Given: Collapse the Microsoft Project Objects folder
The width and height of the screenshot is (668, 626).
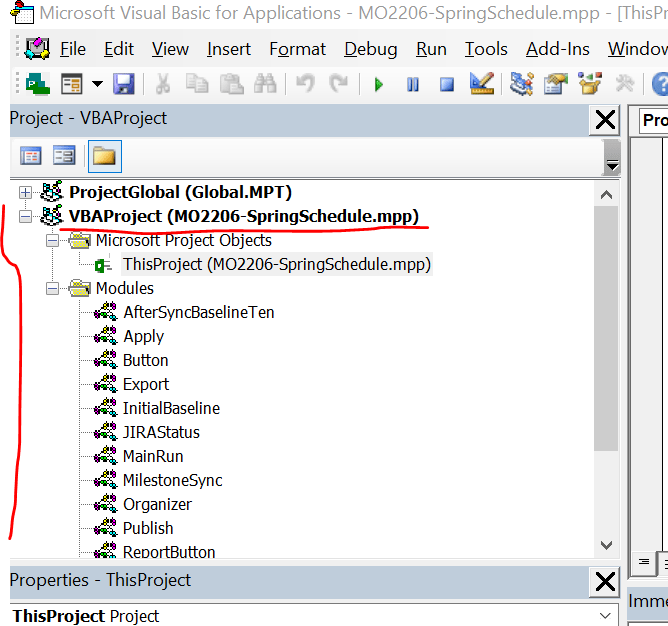Looking at the screenshot, I should coord(52,241).
